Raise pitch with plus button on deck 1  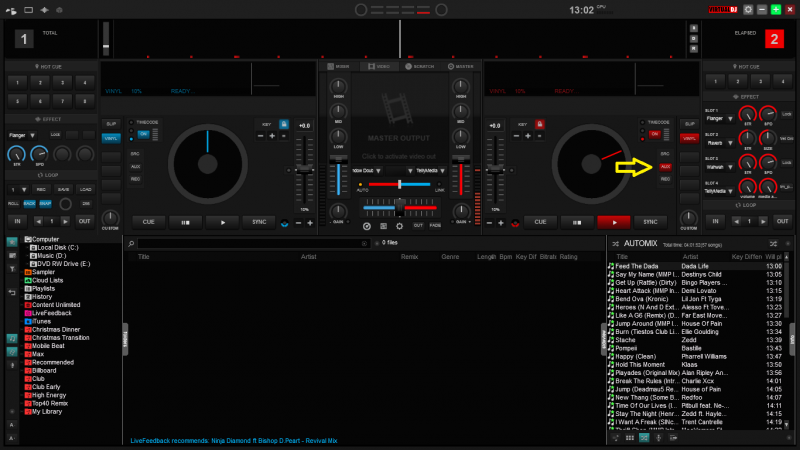pyautogui.click(x=310, y=223)
